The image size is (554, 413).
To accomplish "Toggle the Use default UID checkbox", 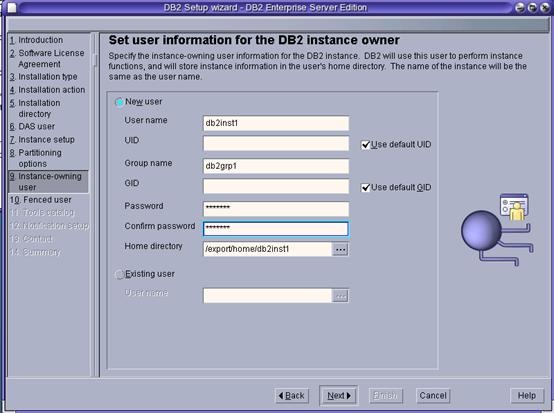I will pos(366,145).
